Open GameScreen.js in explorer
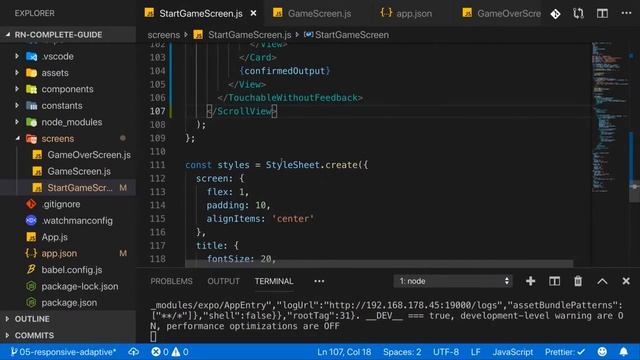The height and width of the screenshot is (360, 640). point(79,171)
